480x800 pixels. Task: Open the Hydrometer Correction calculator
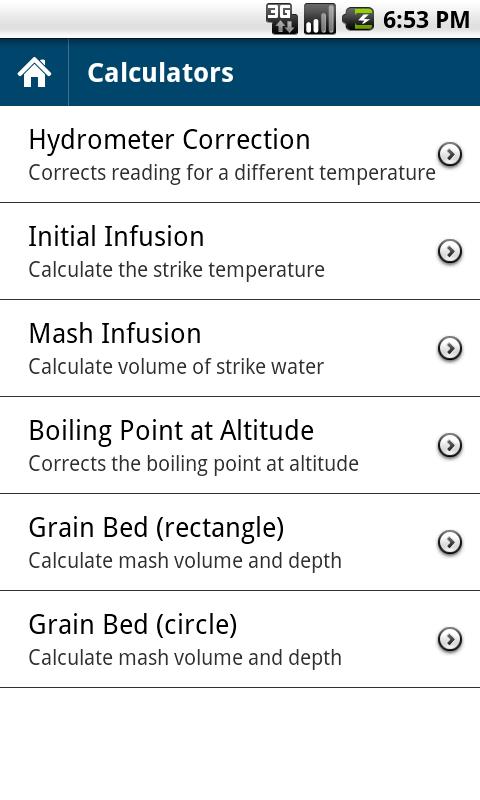click(240, 155)
